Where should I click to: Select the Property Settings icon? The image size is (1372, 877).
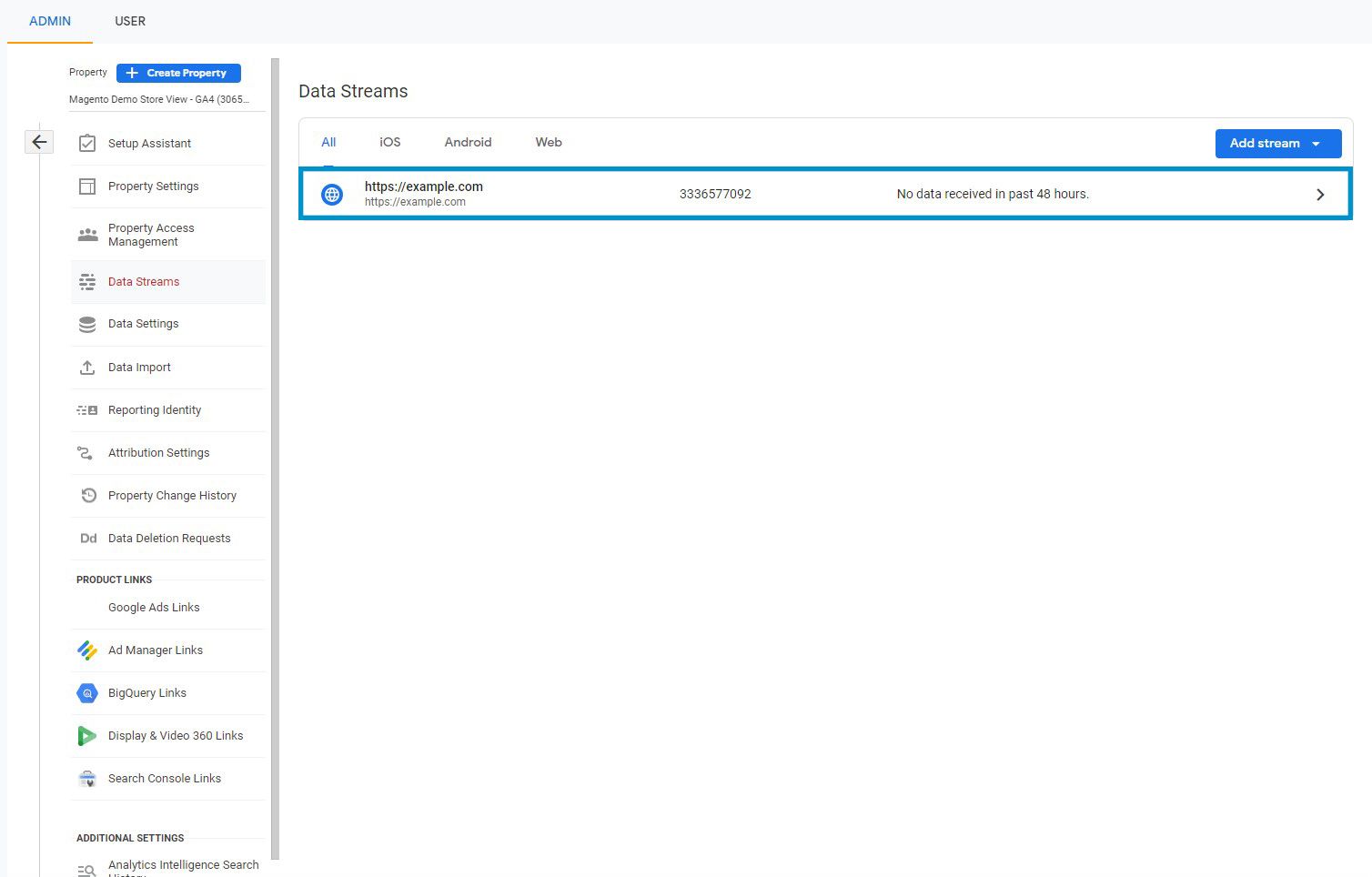[87, 186]
